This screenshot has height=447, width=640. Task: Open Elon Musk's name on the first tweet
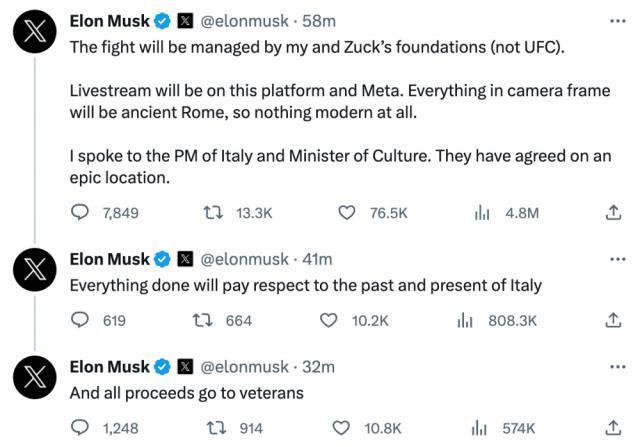coord(109,20)
